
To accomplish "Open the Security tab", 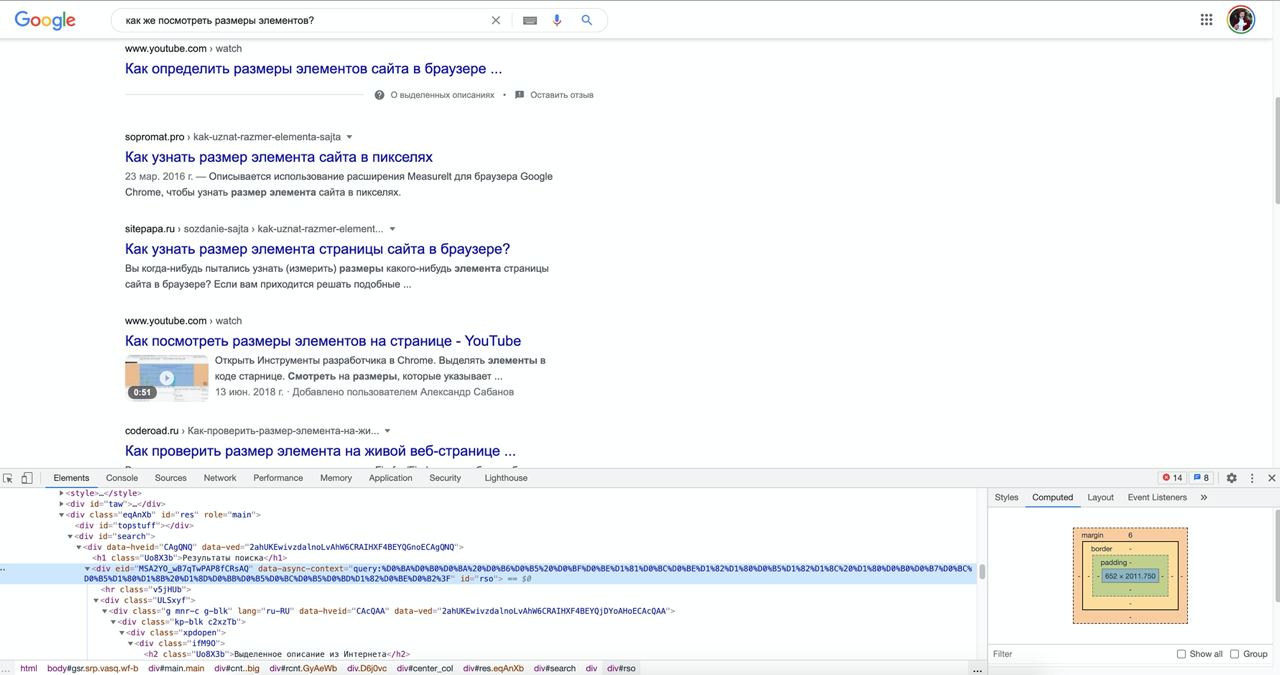I will pyautogui.click(x=445, y=478).
